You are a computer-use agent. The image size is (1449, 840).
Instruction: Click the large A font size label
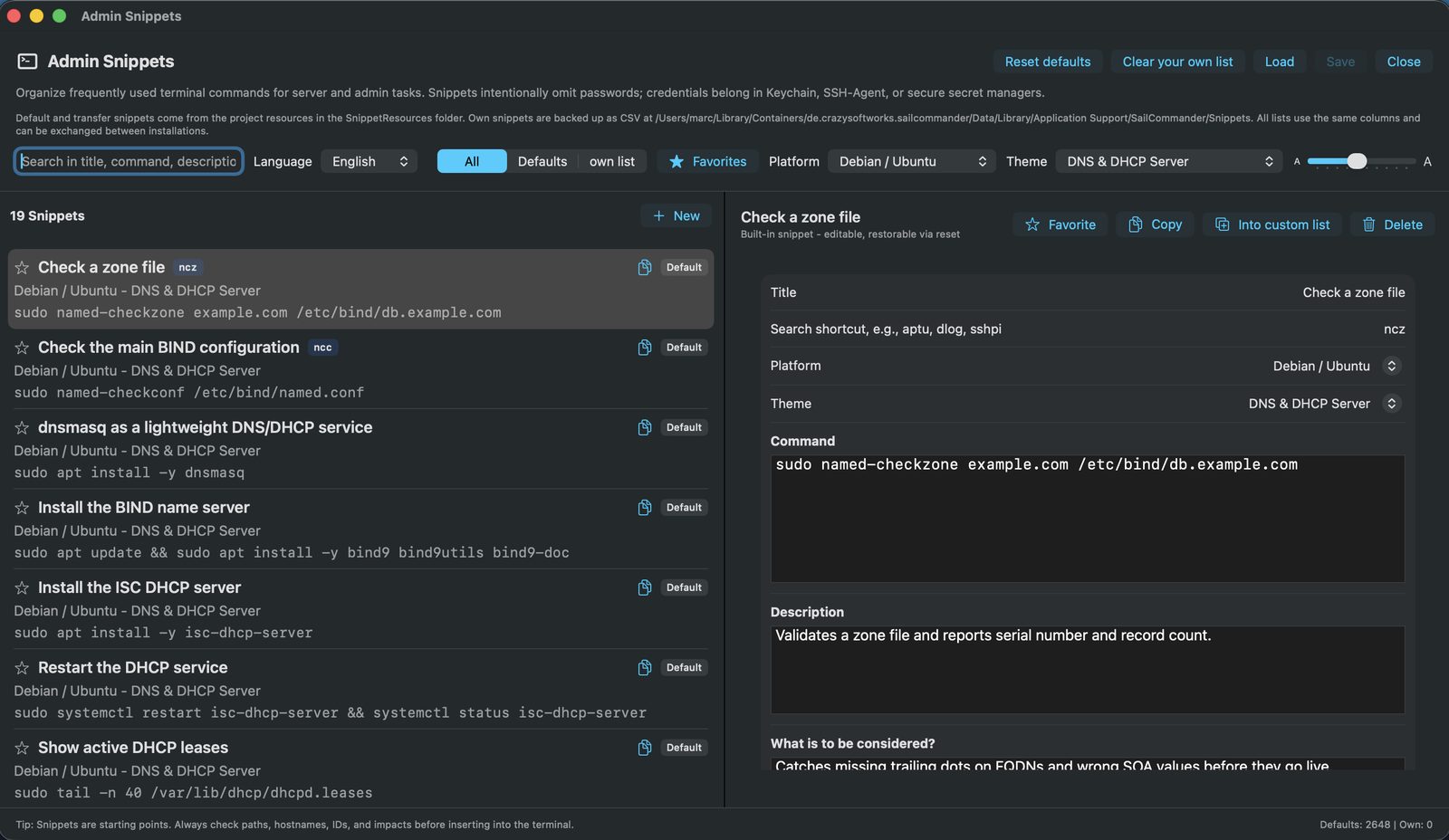coord(1427,161)
